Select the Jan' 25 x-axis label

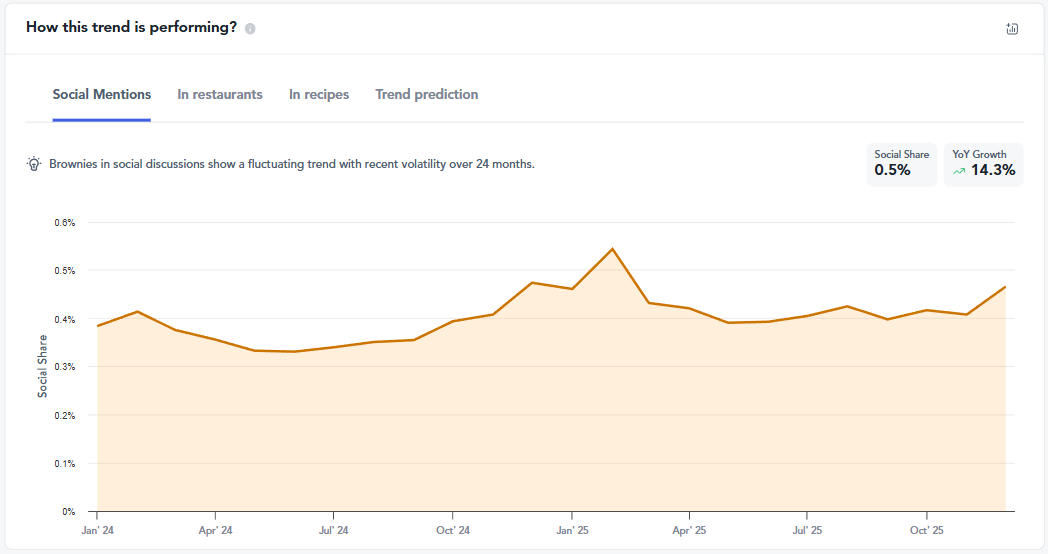tap(572, 530)
